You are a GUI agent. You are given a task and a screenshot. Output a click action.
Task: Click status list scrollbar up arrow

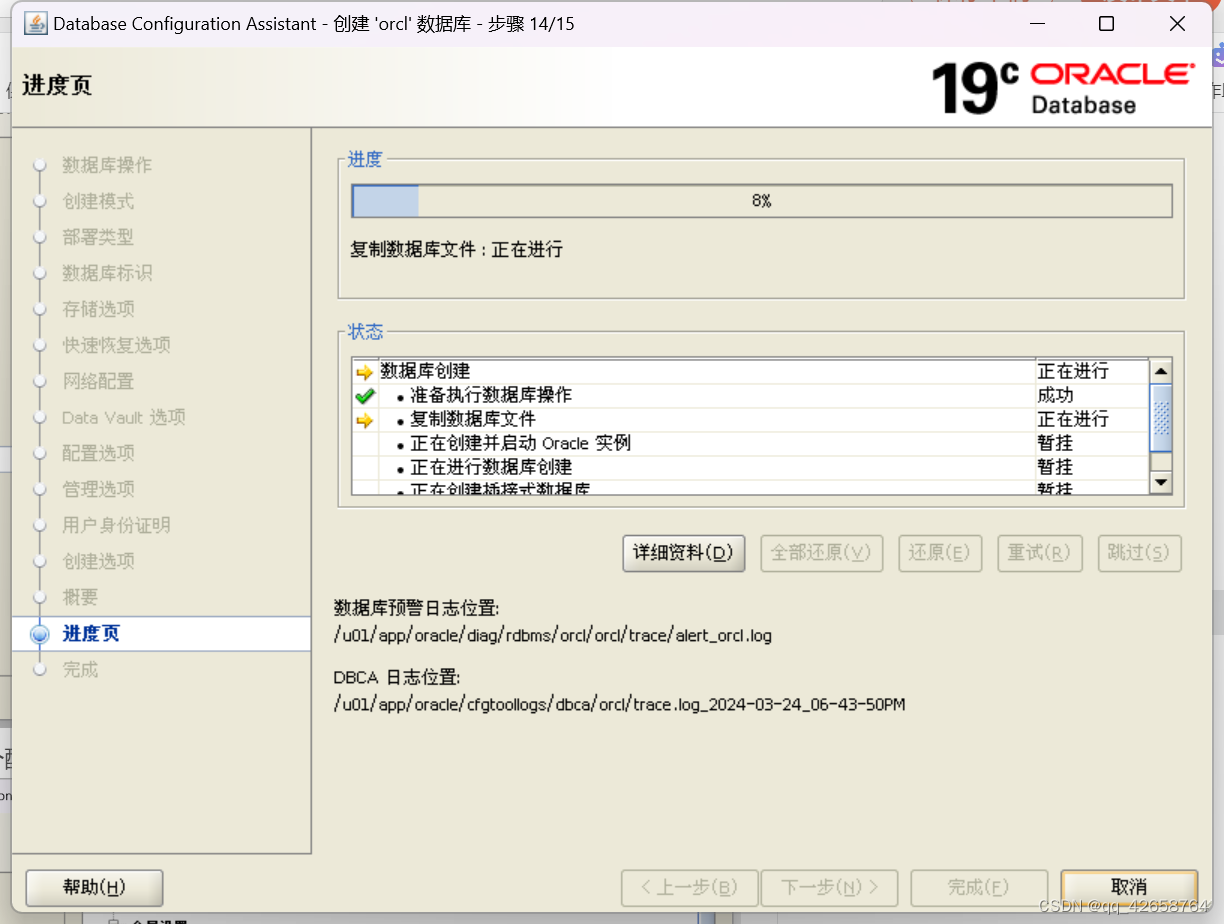point(1160,371)
